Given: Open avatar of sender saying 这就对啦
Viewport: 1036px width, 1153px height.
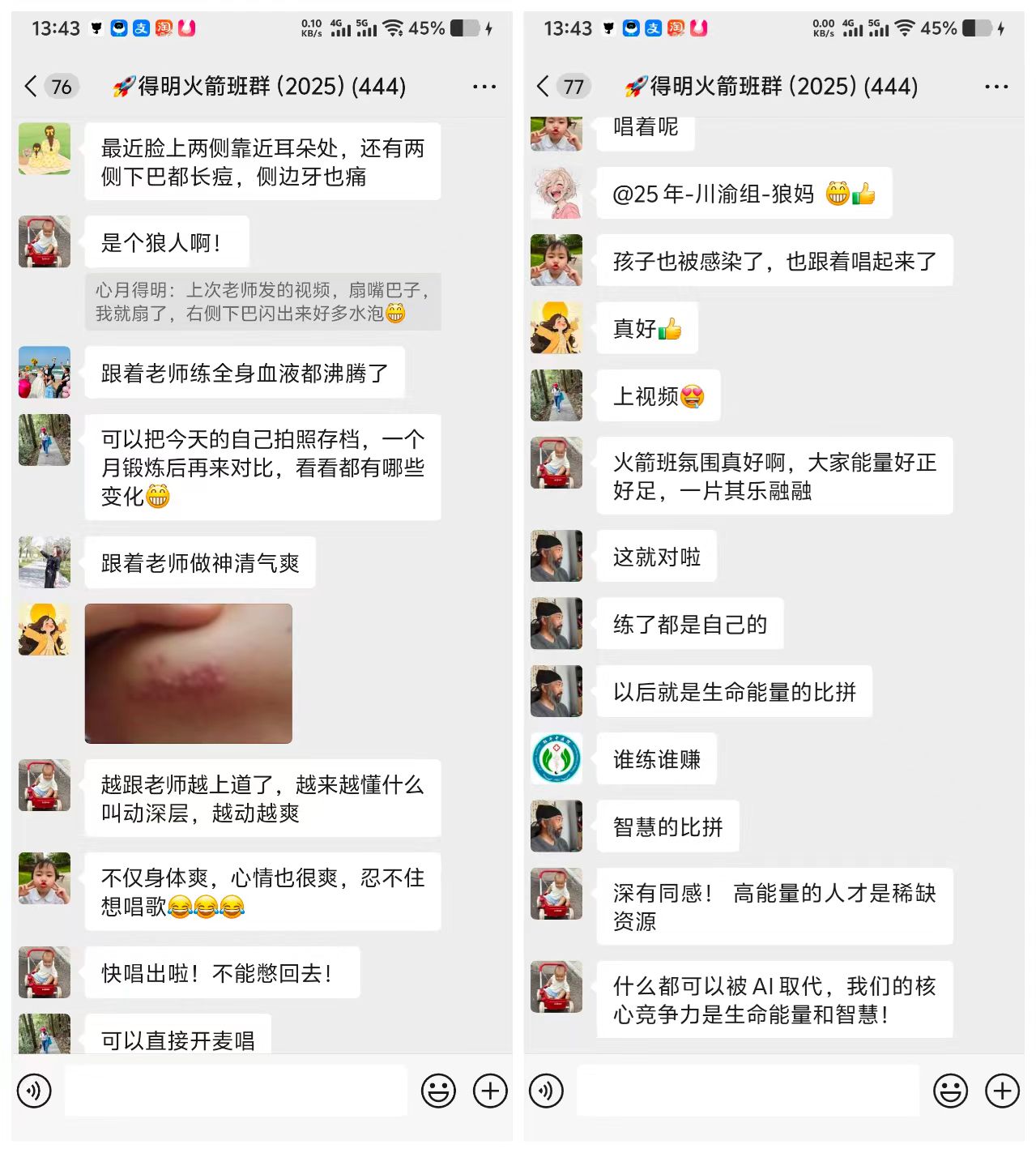Looking at the screenshot, I should tap(556, 556).
